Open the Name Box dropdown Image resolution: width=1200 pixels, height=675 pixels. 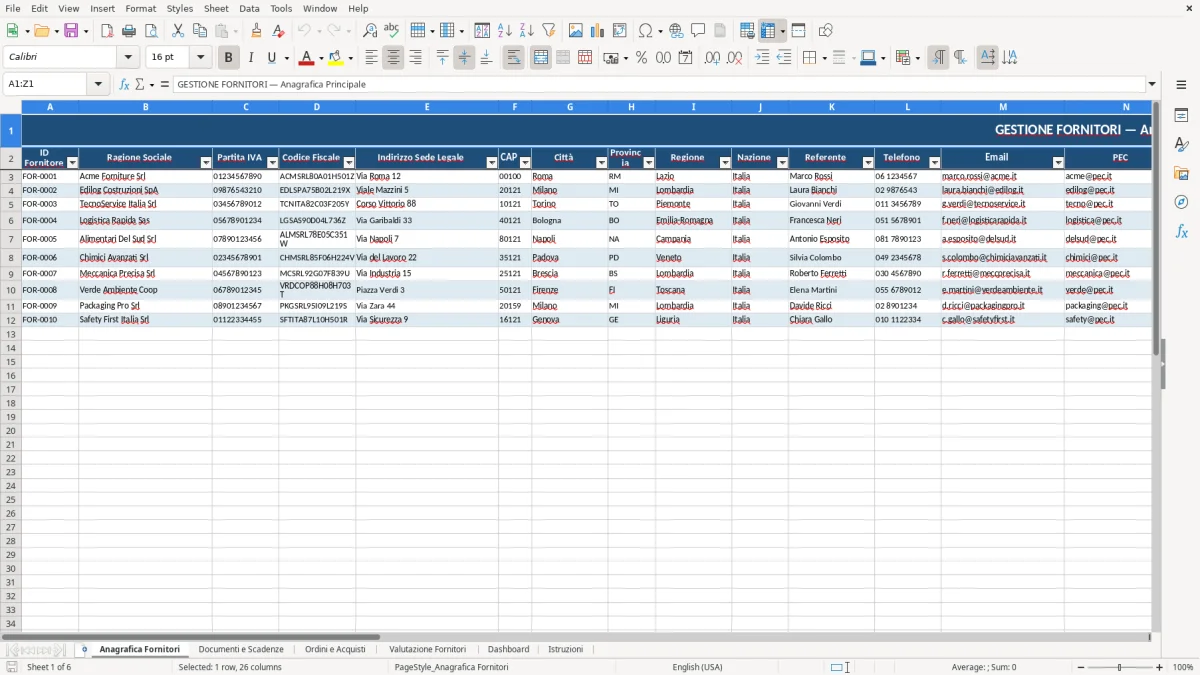coord(98,84)
